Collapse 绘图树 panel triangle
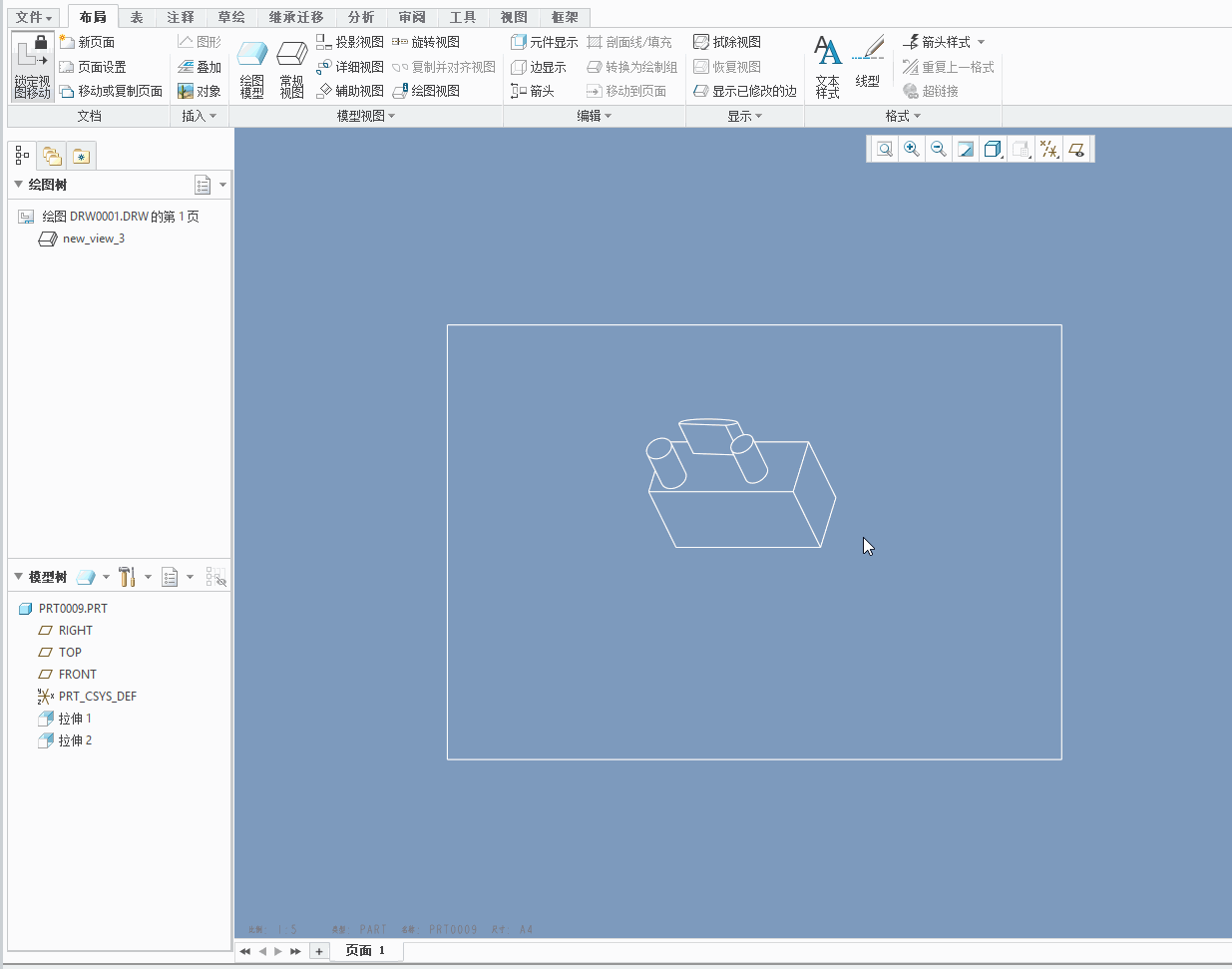This screenshot has width=1232, height=969. click(18, 185)
